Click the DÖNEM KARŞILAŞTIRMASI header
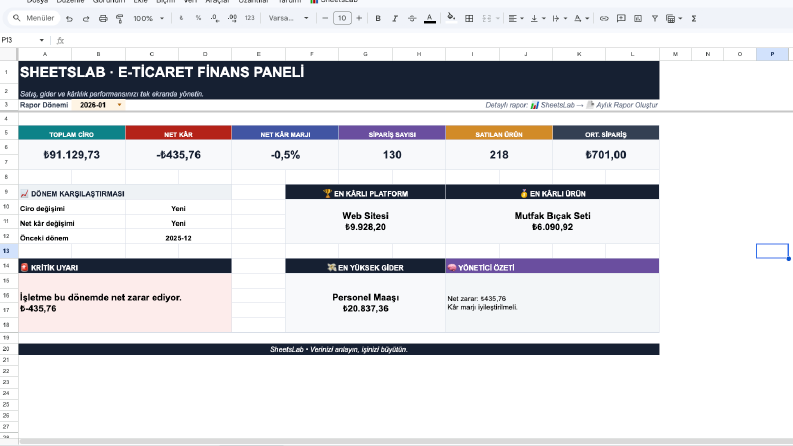Viewport: 793px width, 446px height. click(125, 193)
